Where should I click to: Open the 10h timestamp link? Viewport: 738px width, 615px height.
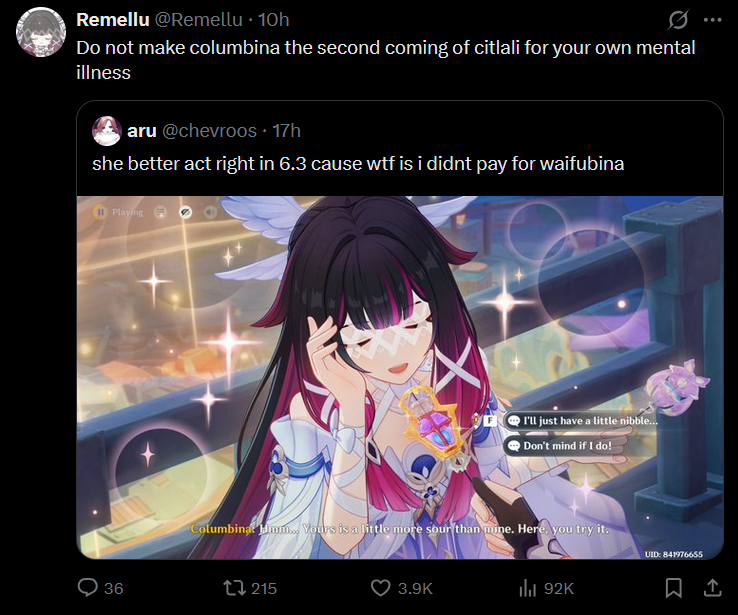tap(273, 20)
